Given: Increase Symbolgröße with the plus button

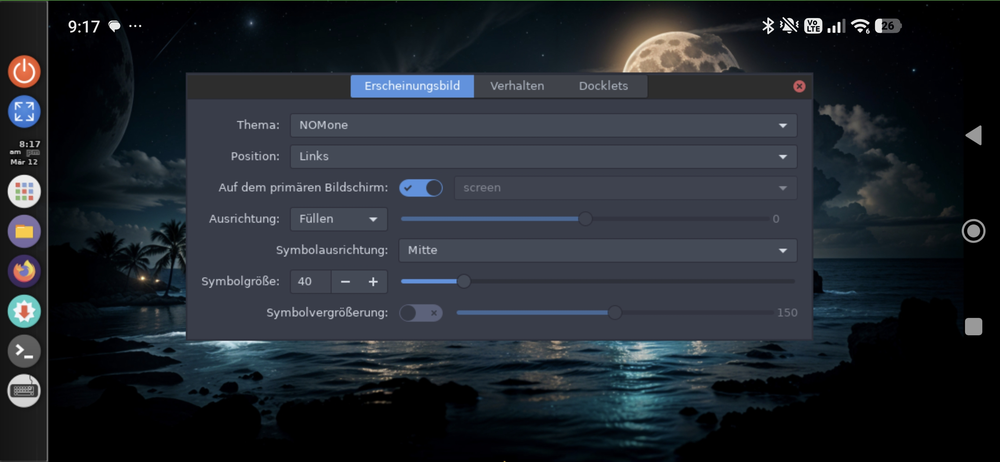Looking at the screenshot, I should (372, 282).
